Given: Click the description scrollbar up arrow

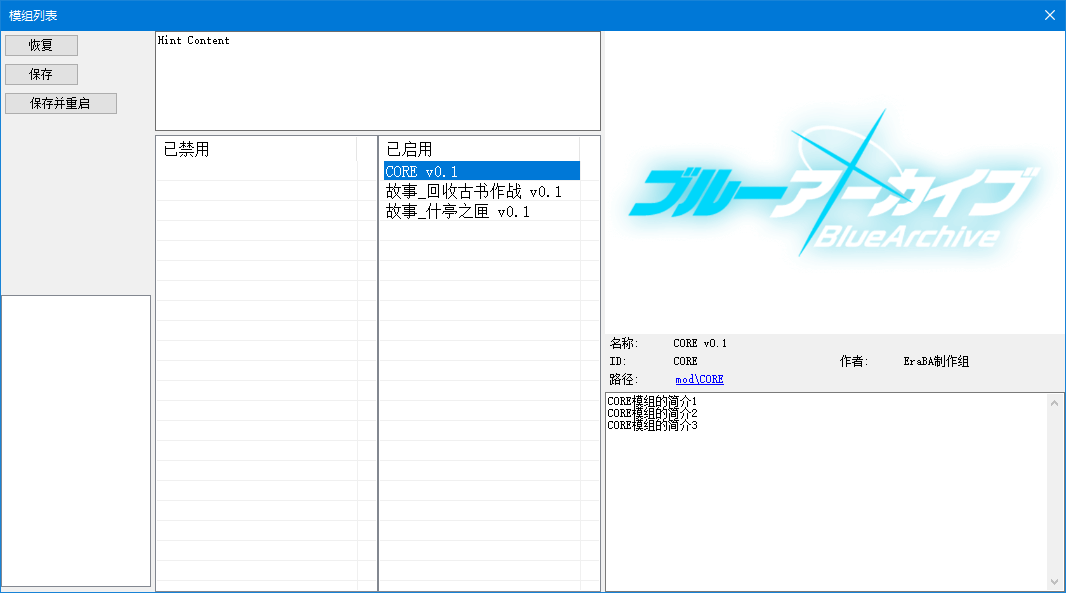Looking at the screenshot, I should pyautogui.click(x=1054, y=403).
